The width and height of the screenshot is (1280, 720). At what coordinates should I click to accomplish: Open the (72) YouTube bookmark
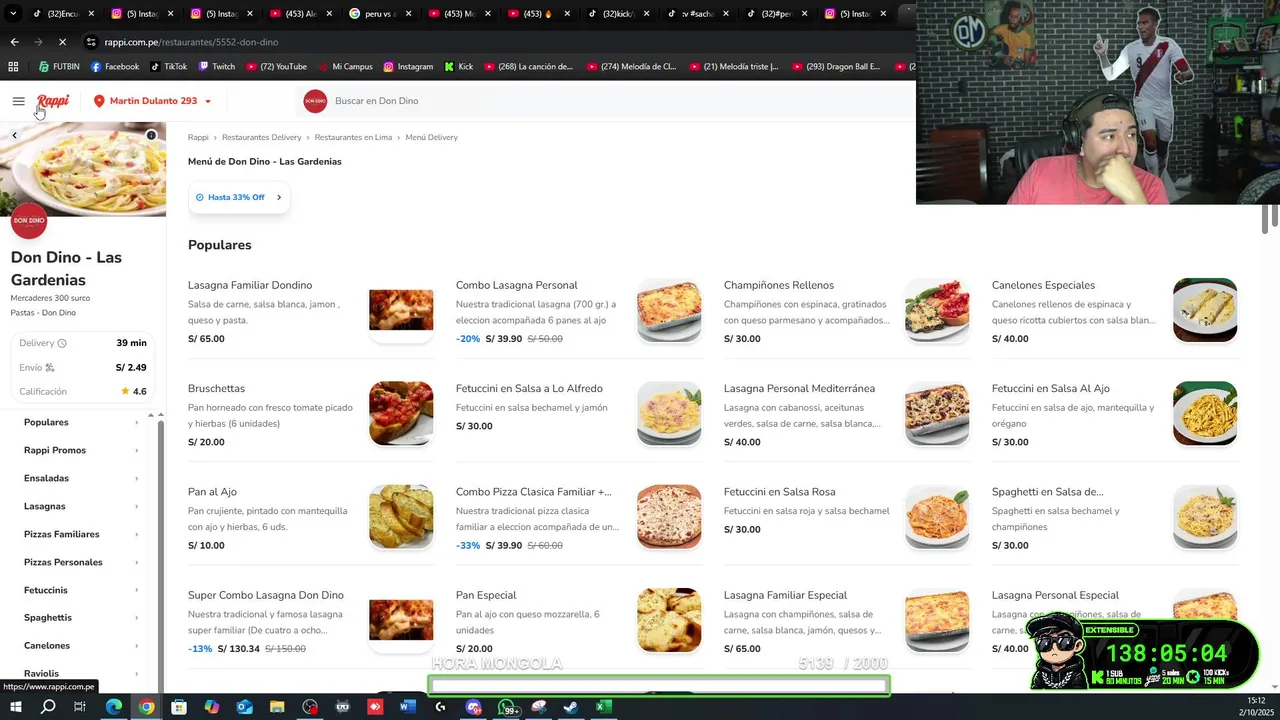click(x=276, y=67)
